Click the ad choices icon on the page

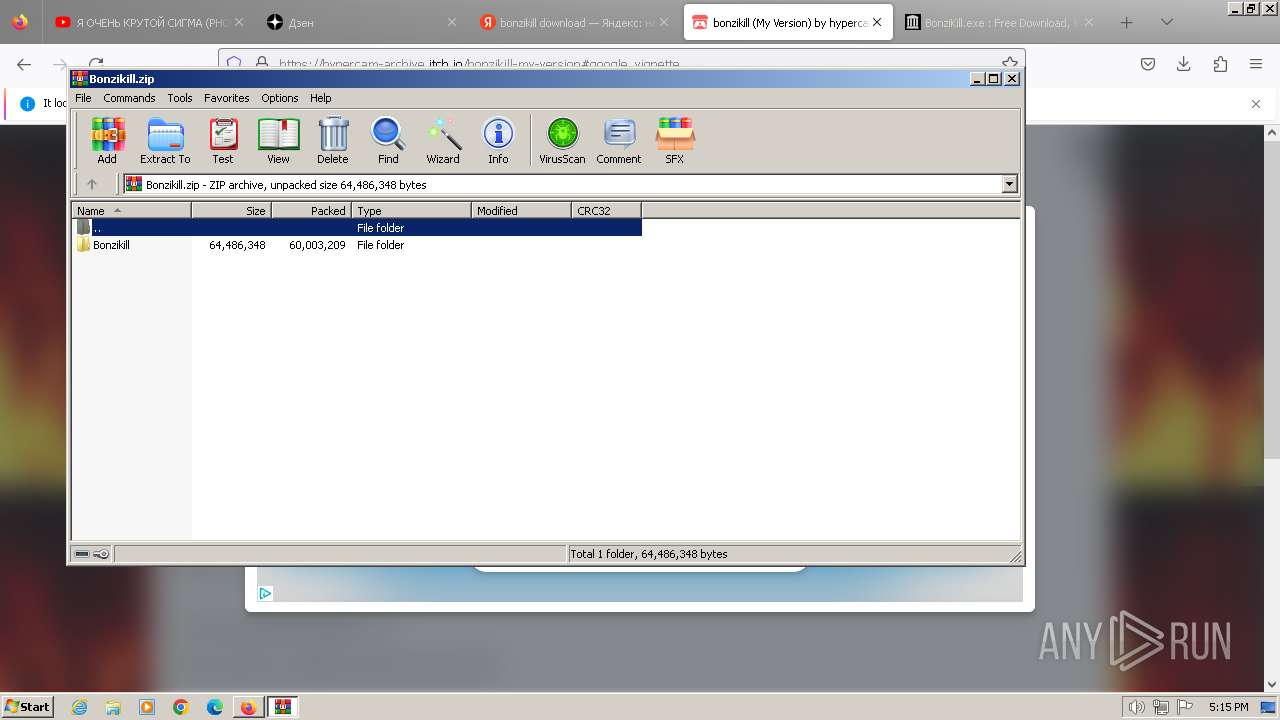265,593
